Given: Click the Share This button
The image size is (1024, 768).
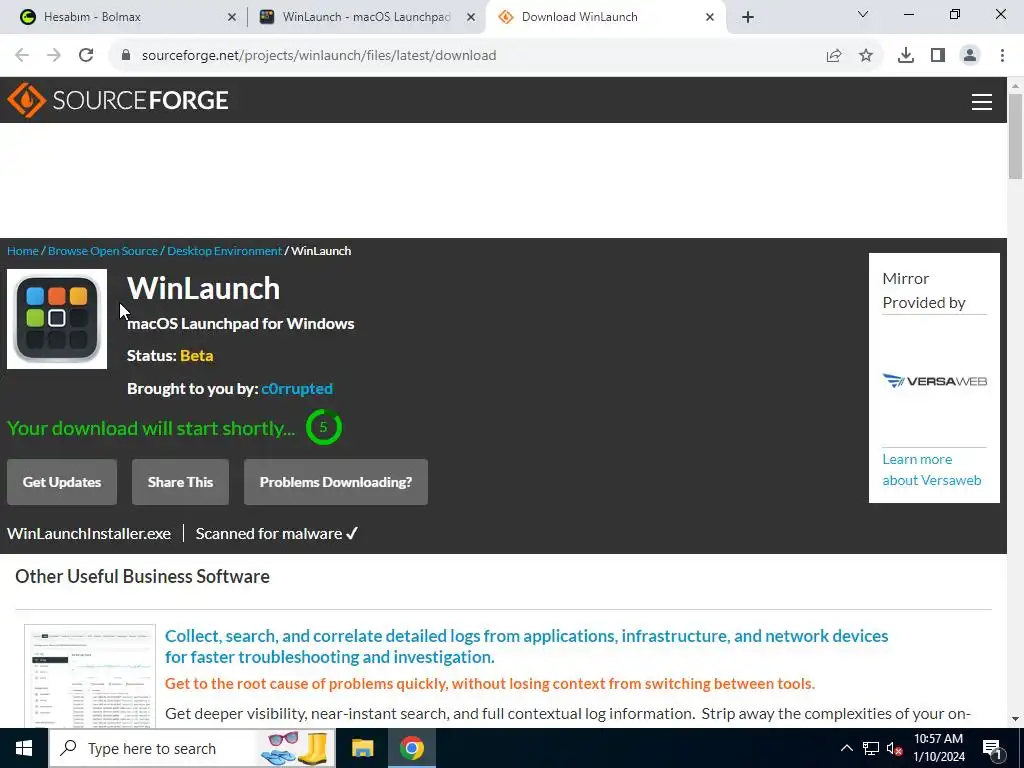Looking at the screenshot, I should (x=180, y=482).
